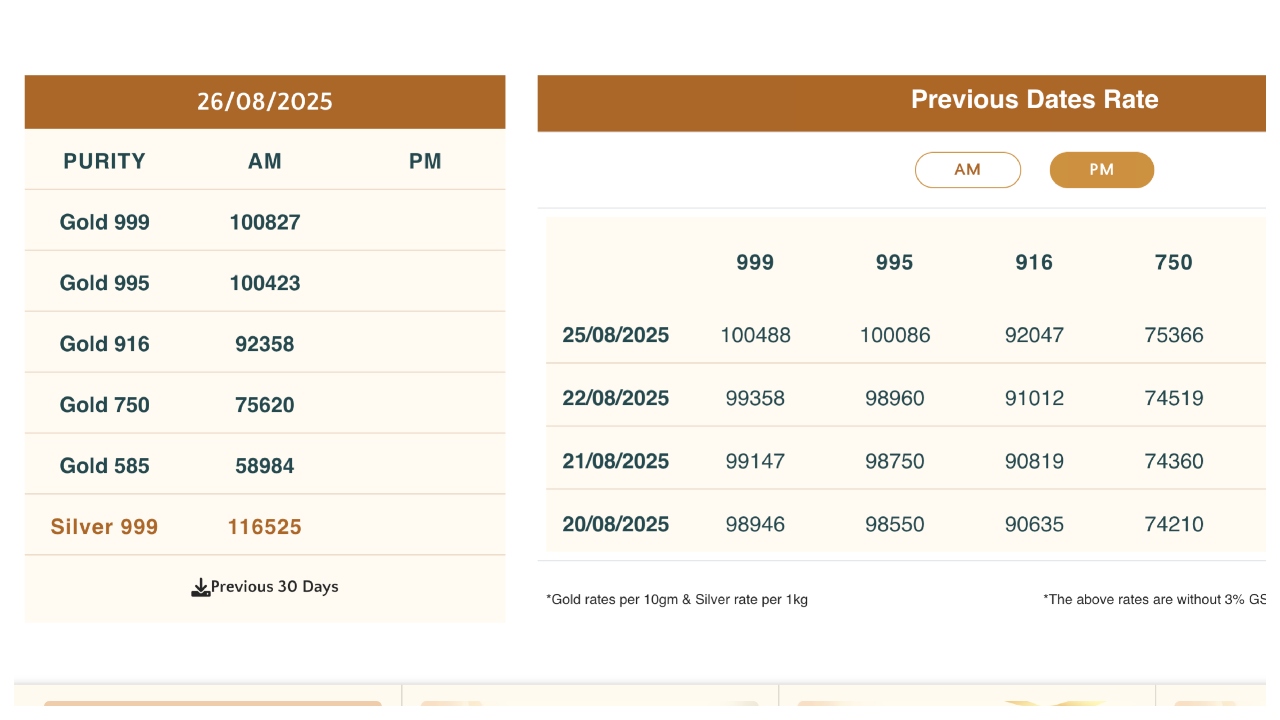Select the 25/08/2025 date row
The width and height of the screenshot is (1280, 720).
point(616,335)
